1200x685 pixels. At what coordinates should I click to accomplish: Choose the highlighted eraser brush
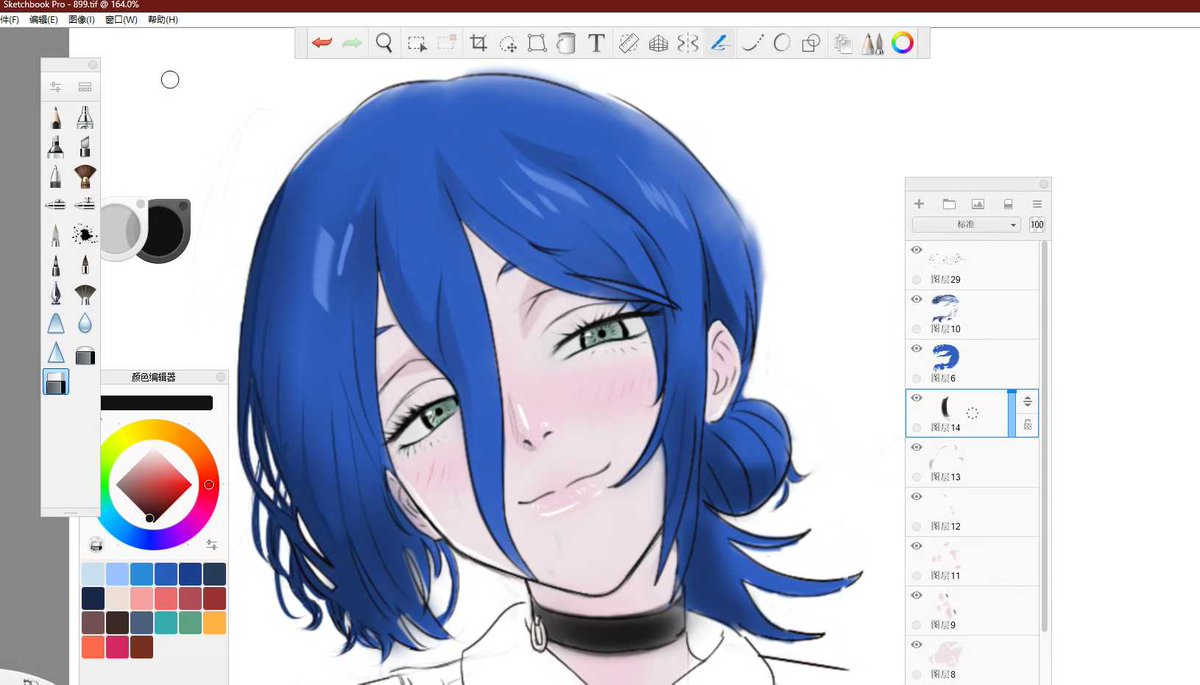click(x=56, y=381)
